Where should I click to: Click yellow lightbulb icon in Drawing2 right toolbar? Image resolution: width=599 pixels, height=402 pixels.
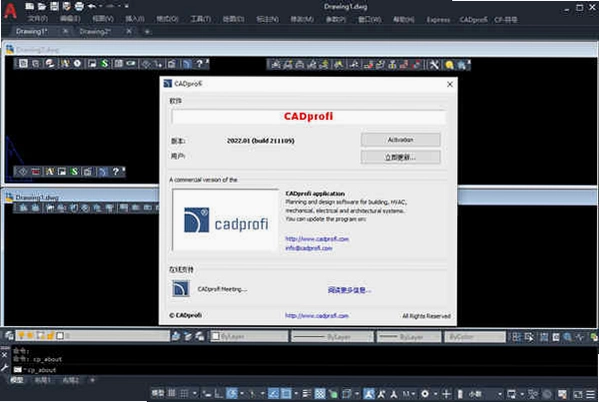pos(449,65)
